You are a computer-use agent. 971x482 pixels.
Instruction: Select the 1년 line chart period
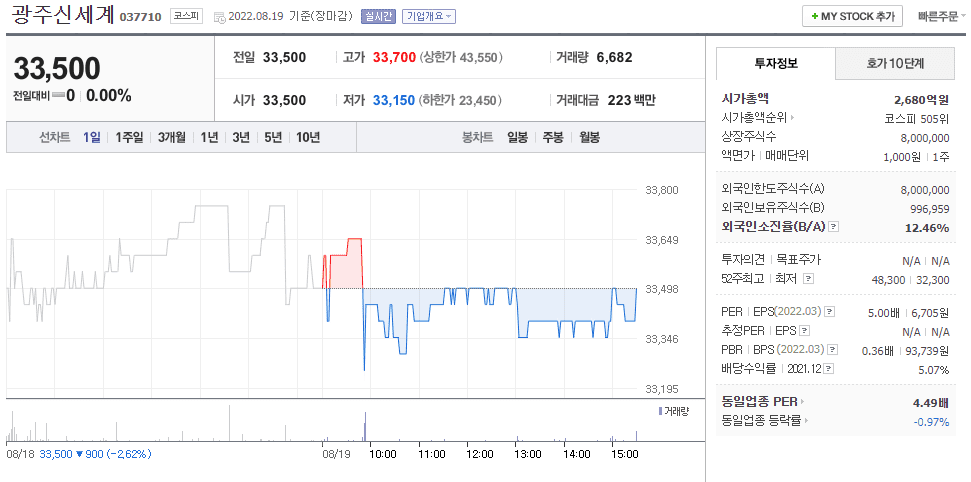209,138
